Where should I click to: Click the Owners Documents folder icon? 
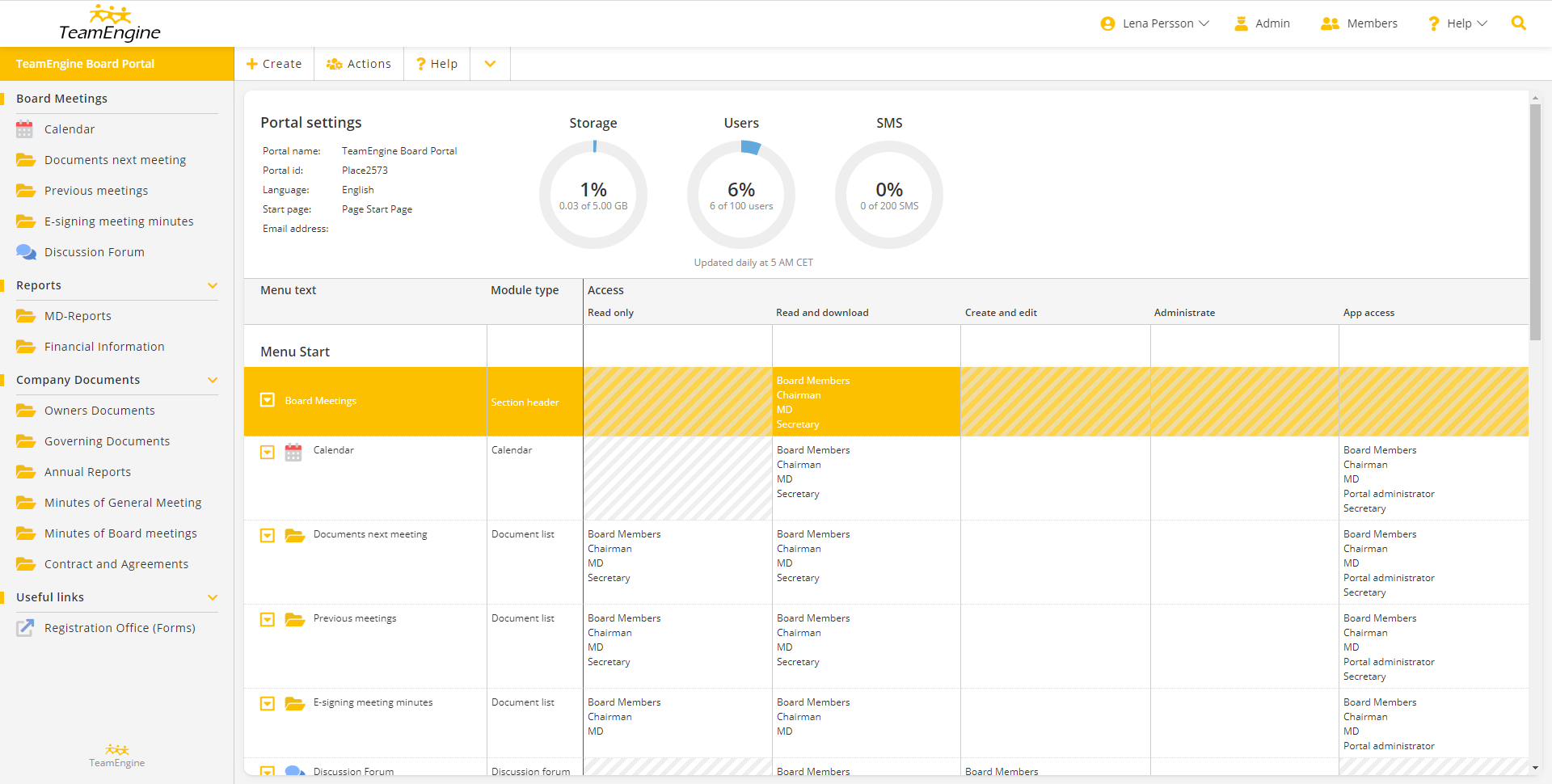(26, 411)
